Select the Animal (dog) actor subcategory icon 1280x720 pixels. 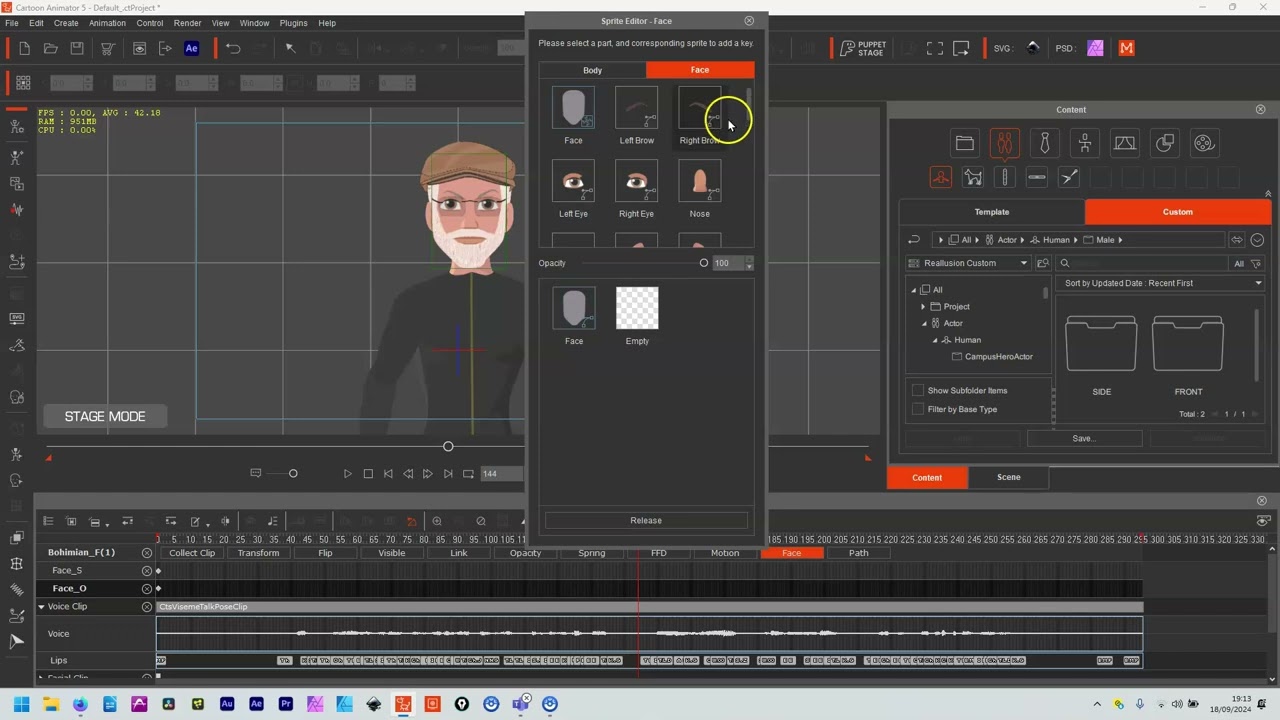(973, 178)
